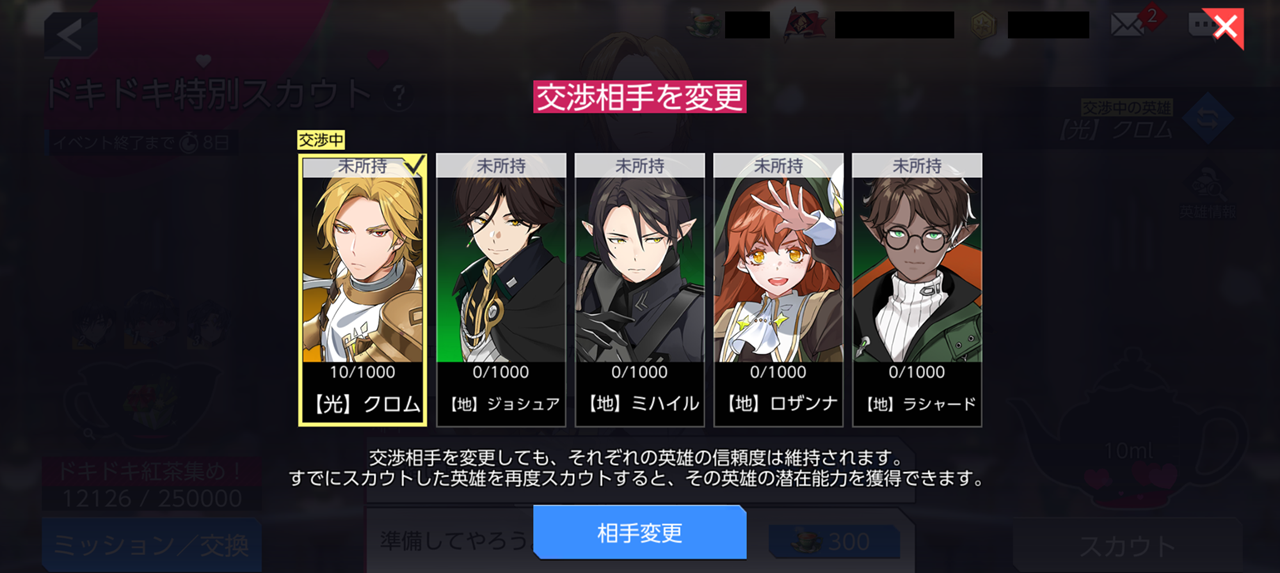Close the dialog with red X
The height and width of the screenshot is (573, 1280).
coord(1223,27)
